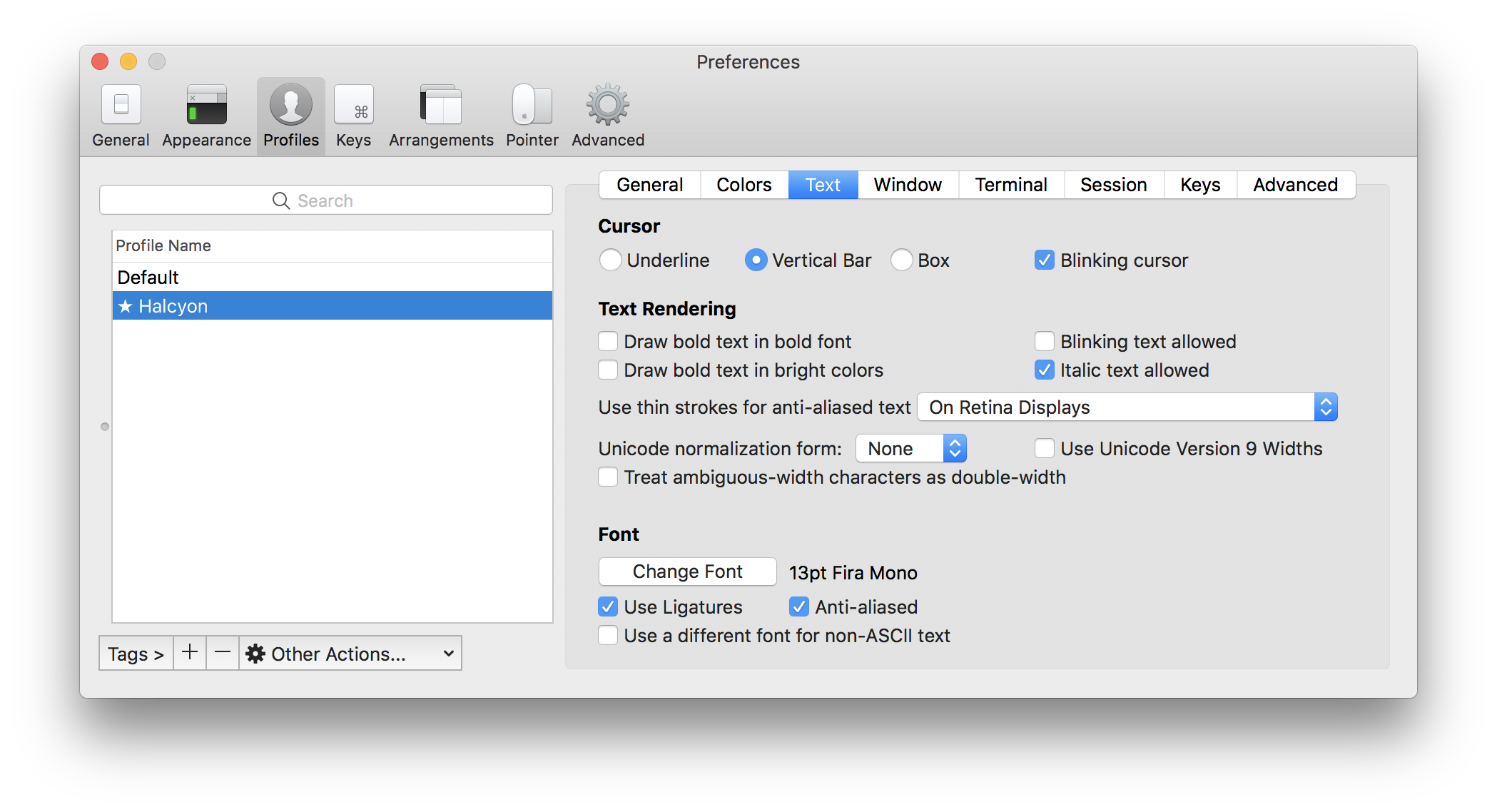Screen dimensions: 1497x812
Task: Select the Keys toolbar icon
Action: [x=353, y=106]
